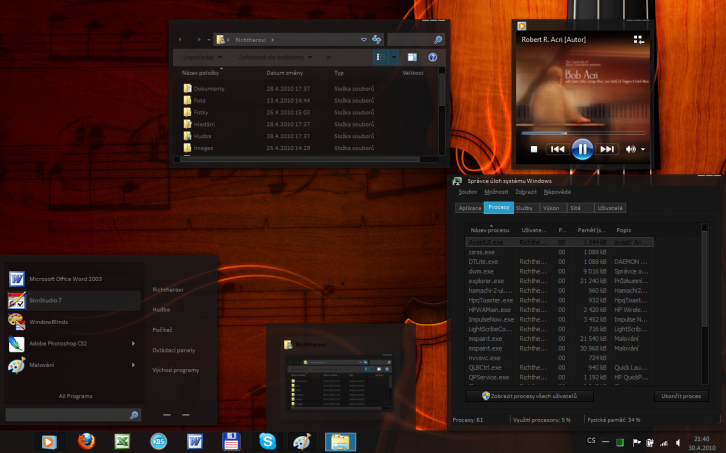
Task: Click Zobrazit procesy všech uživatelů button
Action: click(x=530, y=396)
